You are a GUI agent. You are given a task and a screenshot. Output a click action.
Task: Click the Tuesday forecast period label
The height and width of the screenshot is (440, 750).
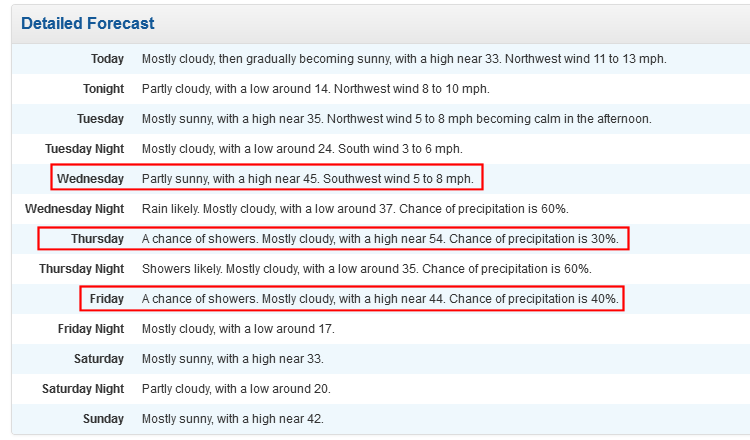(x=100, y=119)
